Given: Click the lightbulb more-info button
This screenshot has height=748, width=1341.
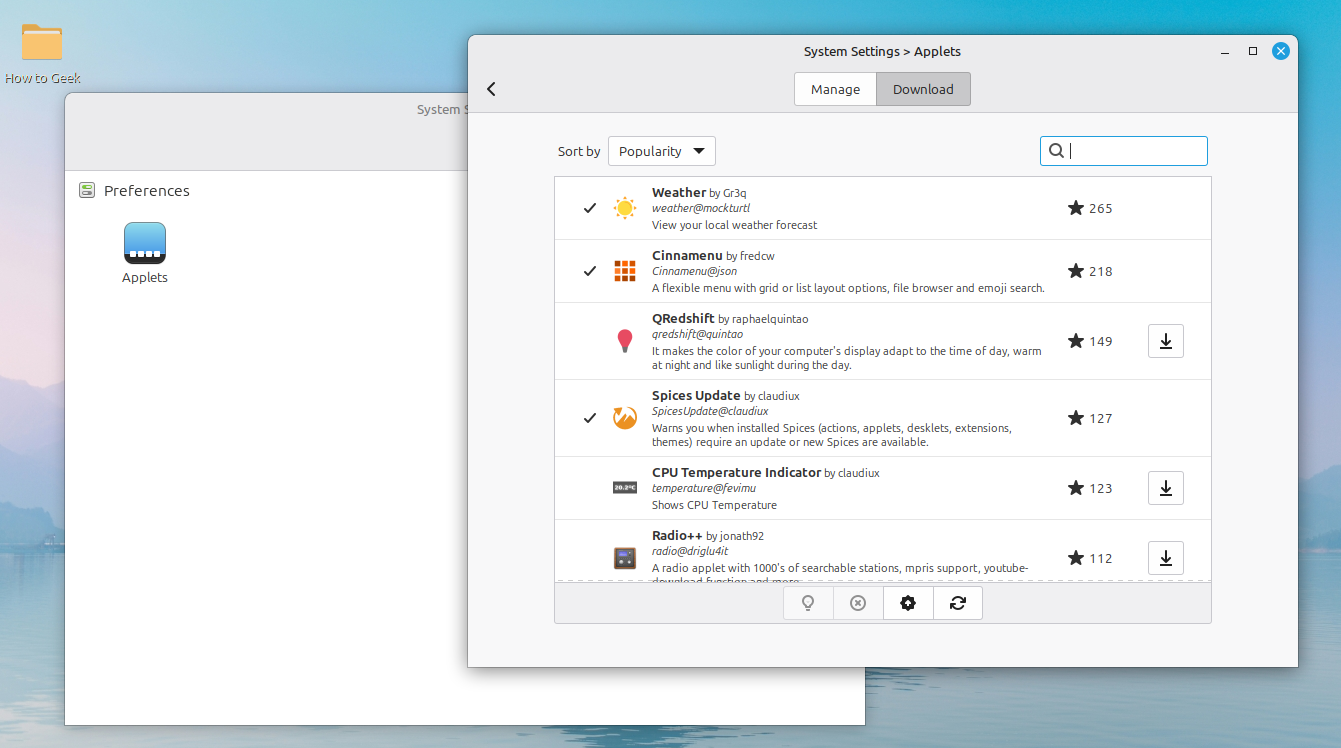Looking at the screenshot, I should [x=808, y=603].
